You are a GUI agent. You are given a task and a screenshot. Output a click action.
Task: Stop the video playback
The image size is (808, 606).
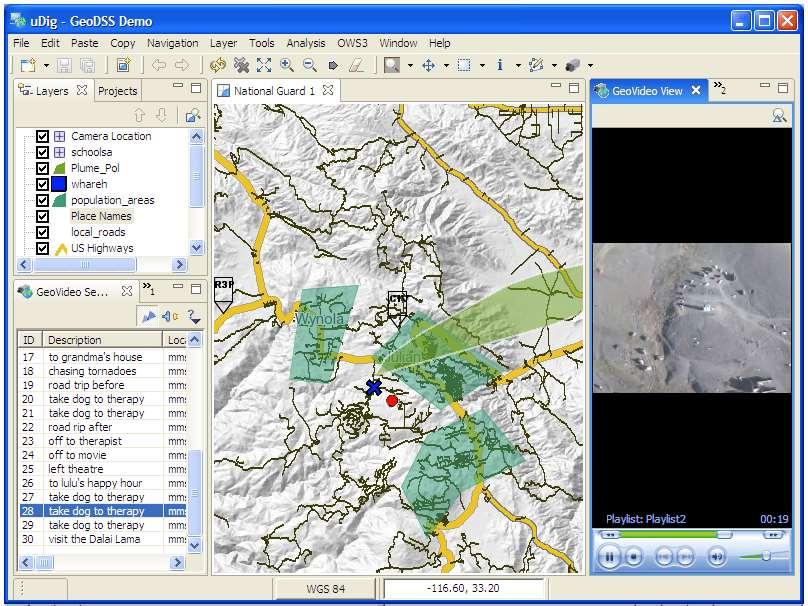pyautogui.click(x=634, y=557)
